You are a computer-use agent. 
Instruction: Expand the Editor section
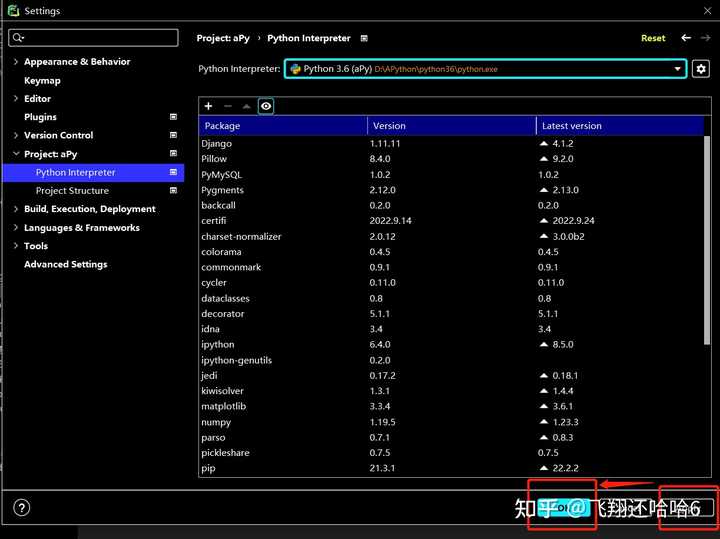(16, 98)
